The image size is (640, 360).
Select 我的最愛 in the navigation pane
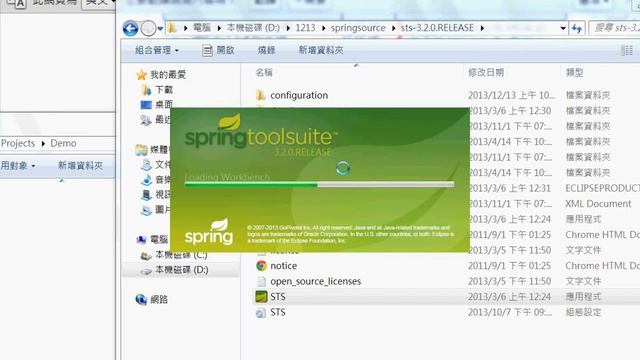click(x=168, y=75)
